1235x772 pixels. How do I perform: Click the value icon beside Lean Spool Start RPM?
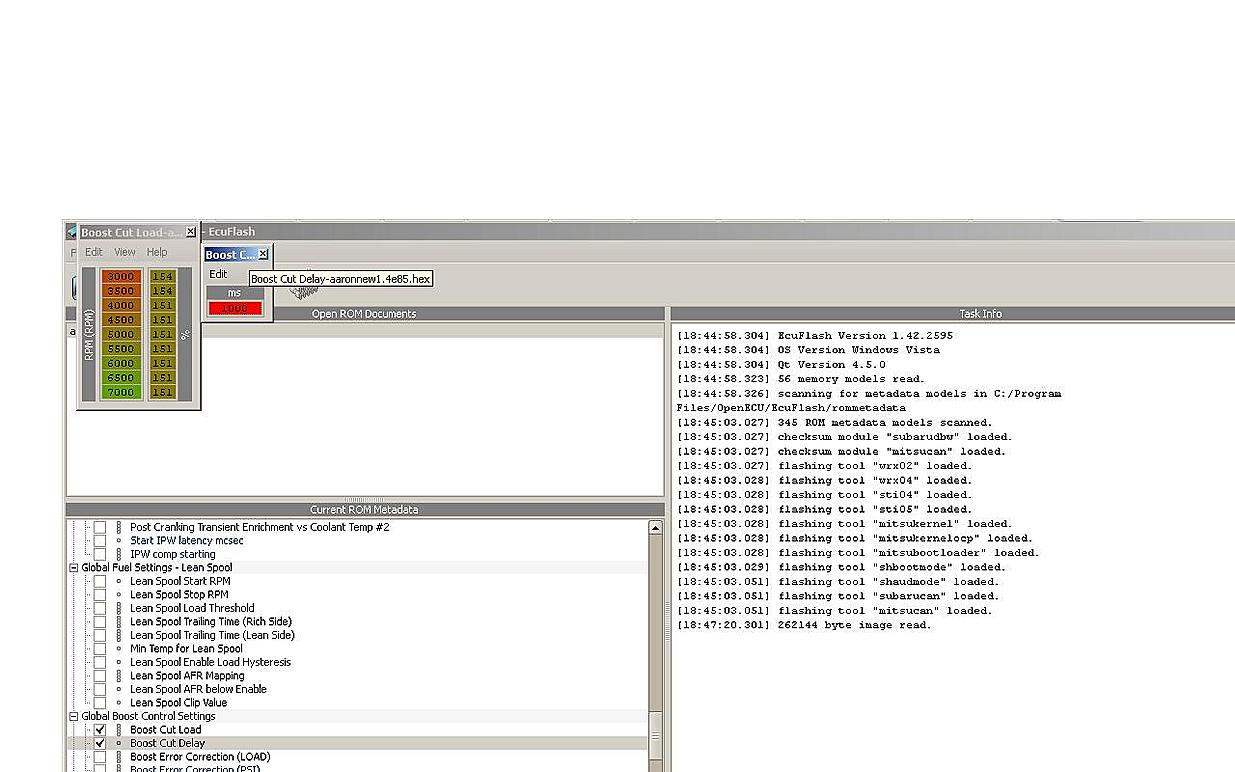pyautogui.click(x=119, y=581)
